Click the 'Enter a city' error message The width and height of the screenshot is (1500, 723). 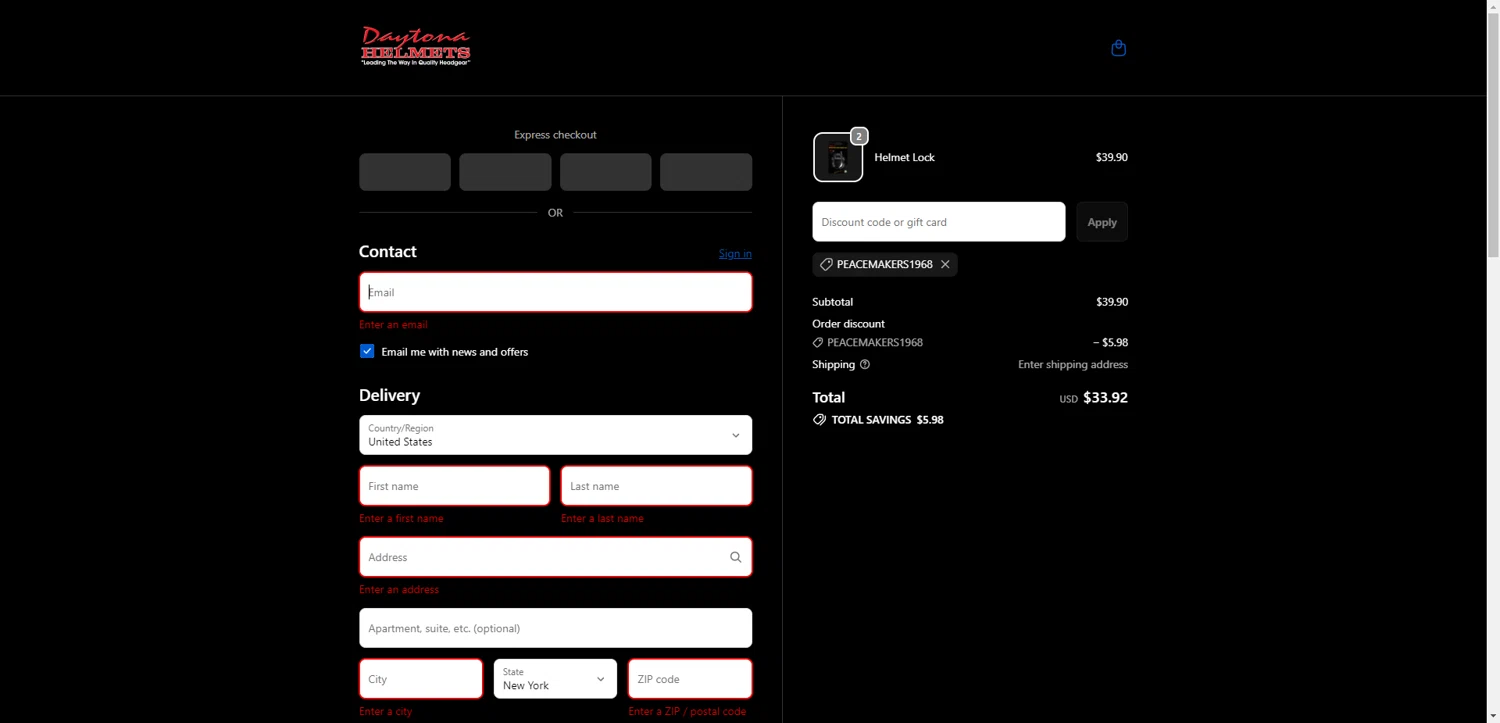click(x=386, y=712)
